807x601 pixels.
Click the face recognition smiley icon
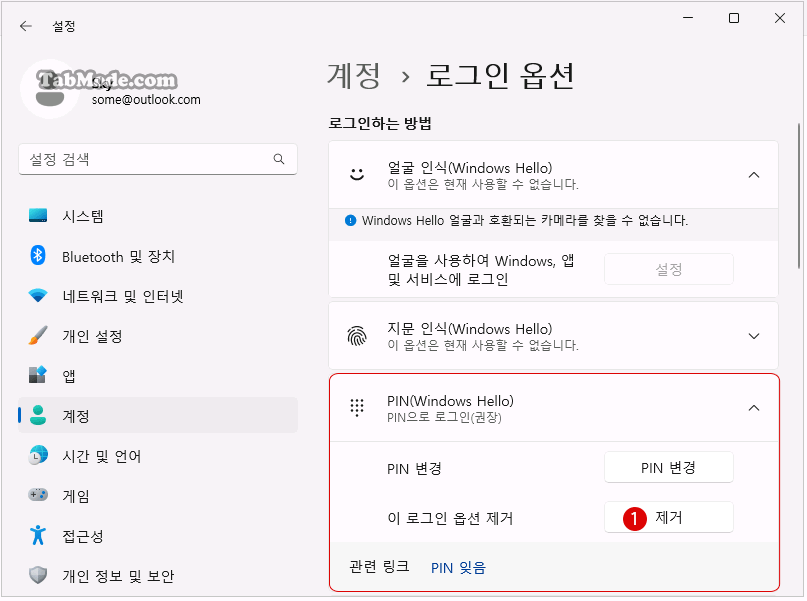(357, 175)
